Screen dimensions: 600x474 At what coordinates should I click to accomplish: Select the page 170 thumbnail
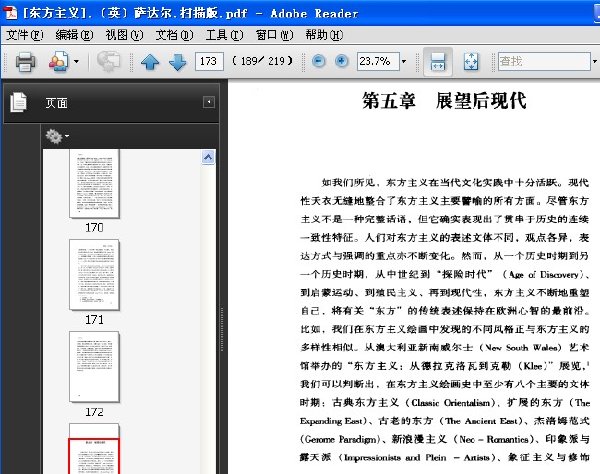click(x=95, y=184)
